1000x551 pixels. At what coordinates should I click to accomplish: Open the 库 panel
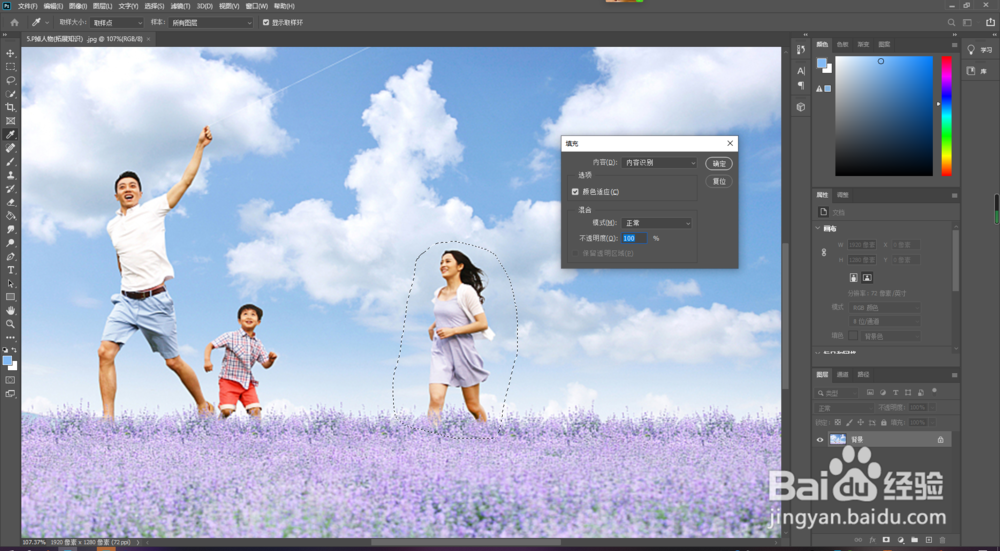[x=980, y=71]
